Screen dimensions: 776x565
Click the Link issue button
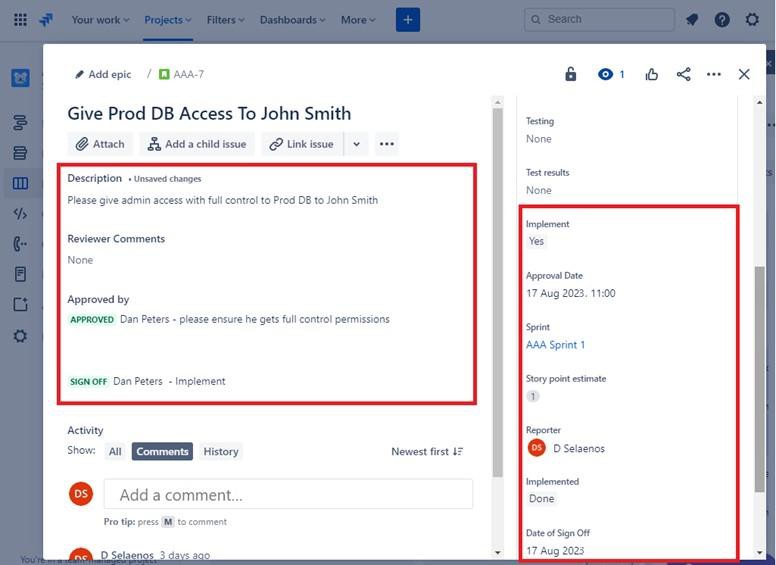[302, 144]
